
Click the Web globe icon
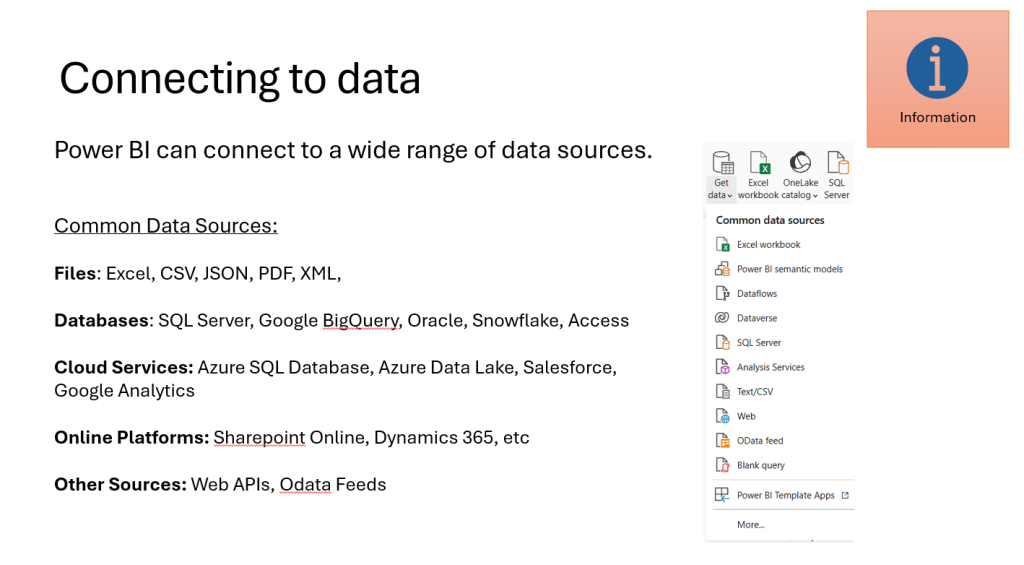click(722, 415)
